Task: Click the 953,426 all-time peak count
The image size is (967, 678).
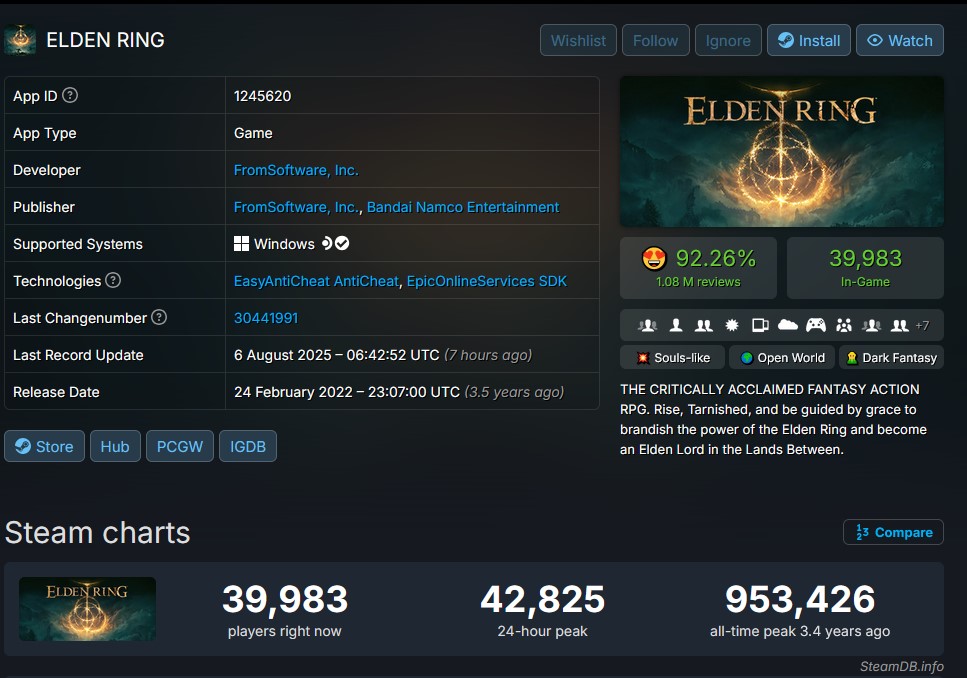Action: pyautogui.click(x=800, y=599)
